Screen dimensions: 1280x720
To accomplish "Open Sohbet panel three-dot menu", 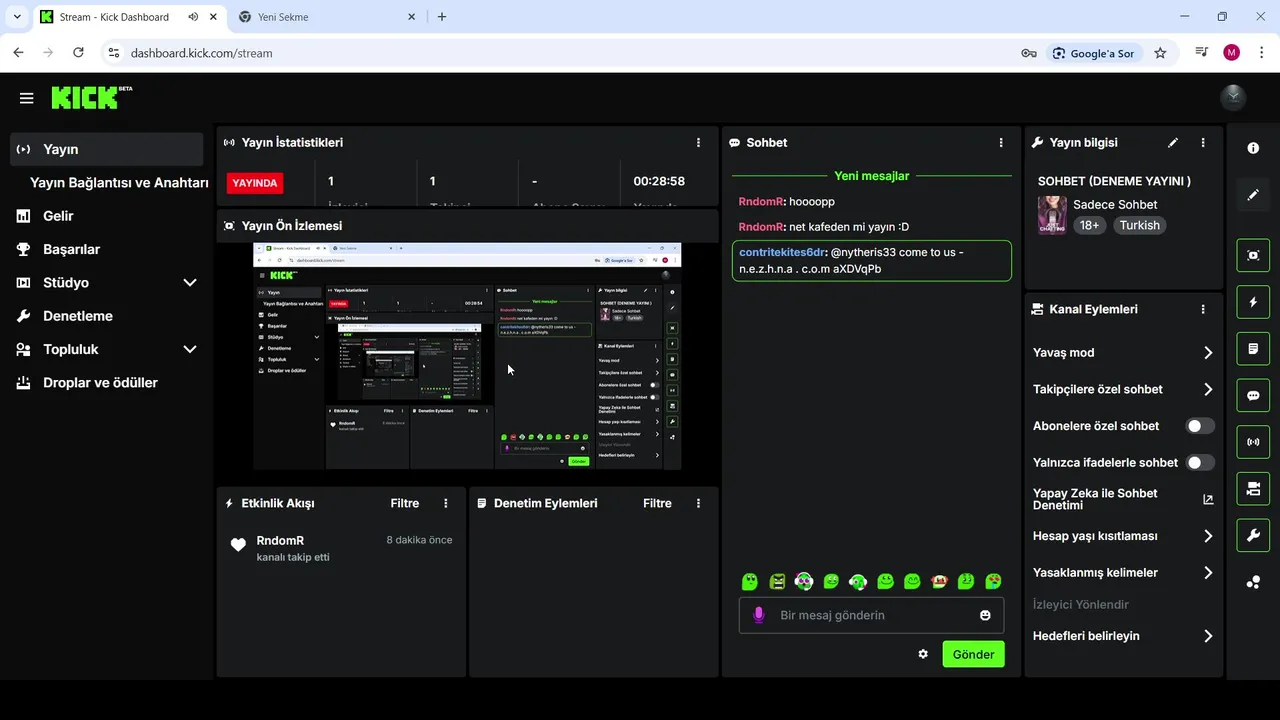I will coord(1001,143).
